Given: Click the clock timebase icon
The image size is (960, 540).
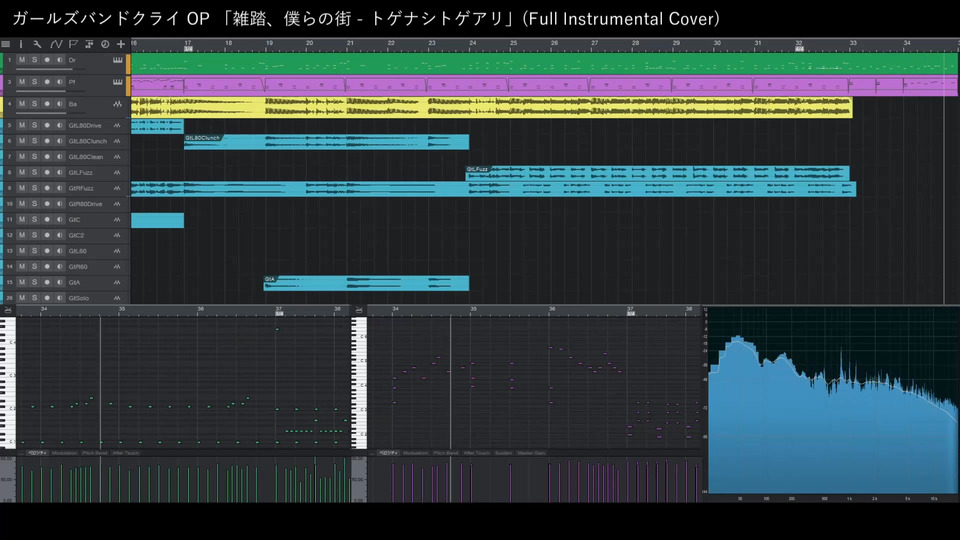Looking at the screenshot, I should pyautogui.click(x=105, y=44).
